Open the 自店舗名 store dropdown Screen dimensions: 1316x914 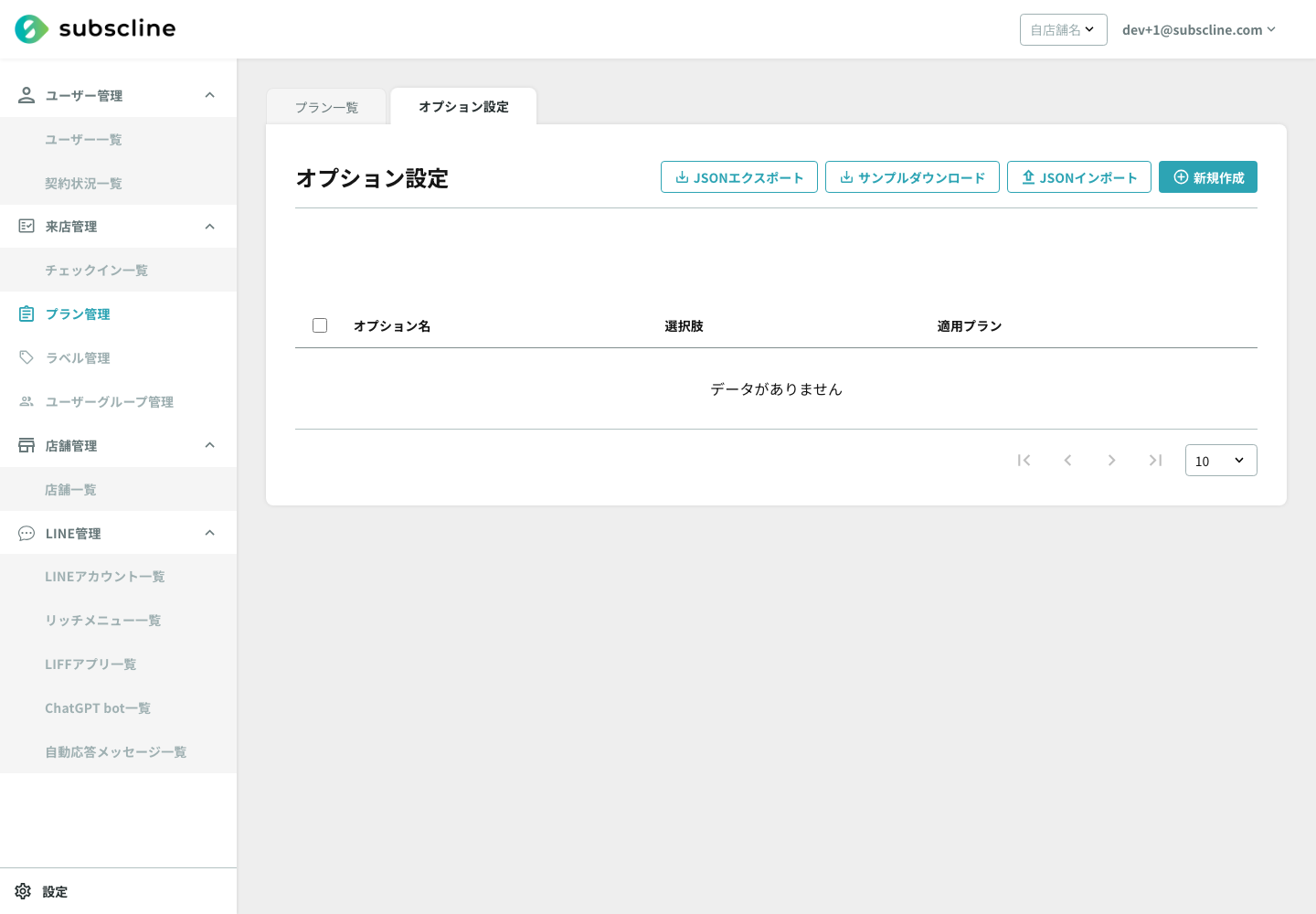(1063, 29)
